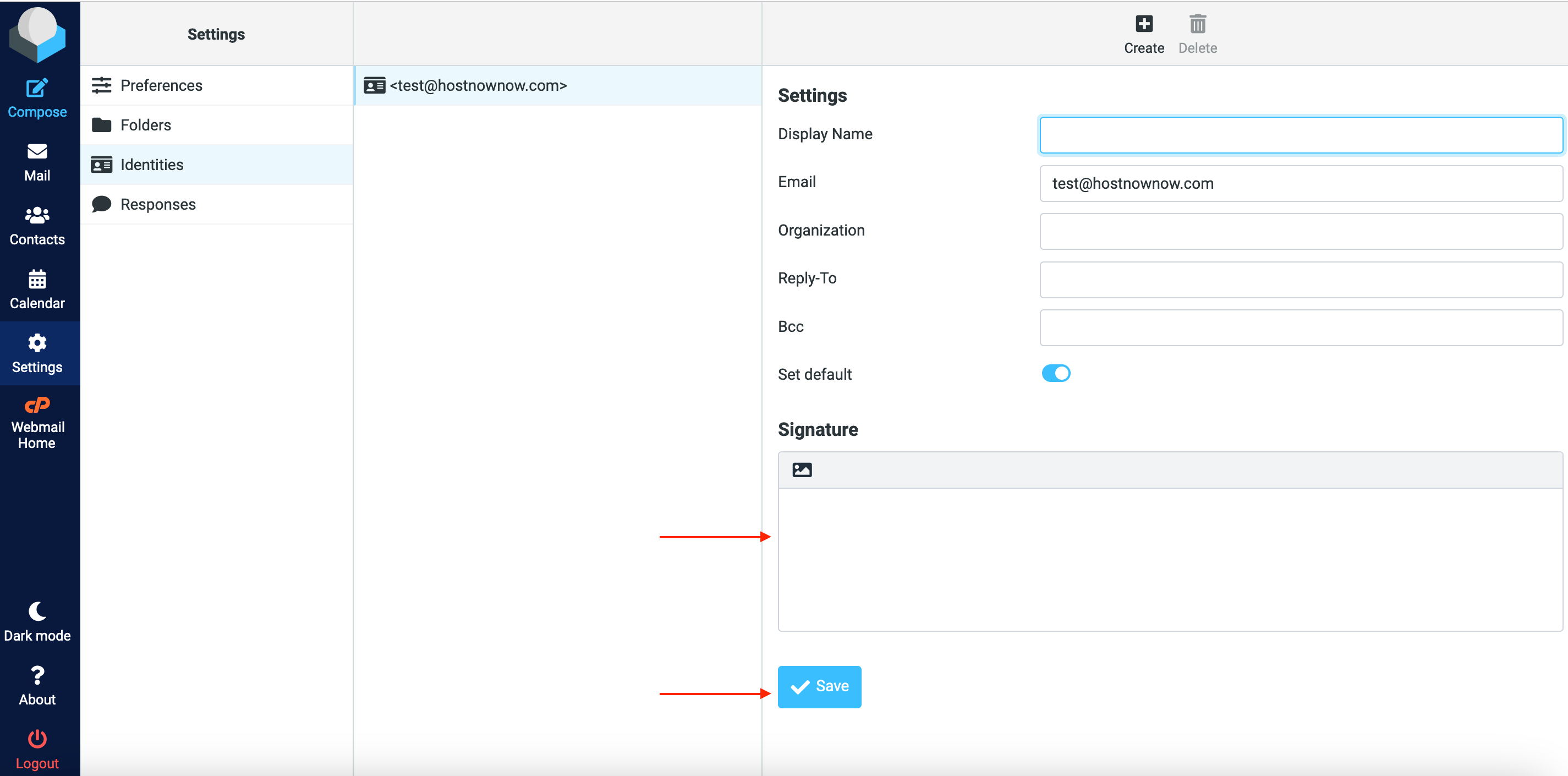This screenshot has height=776, width=1568.
Task: Go to Mail section
Action: click(37, 163)
